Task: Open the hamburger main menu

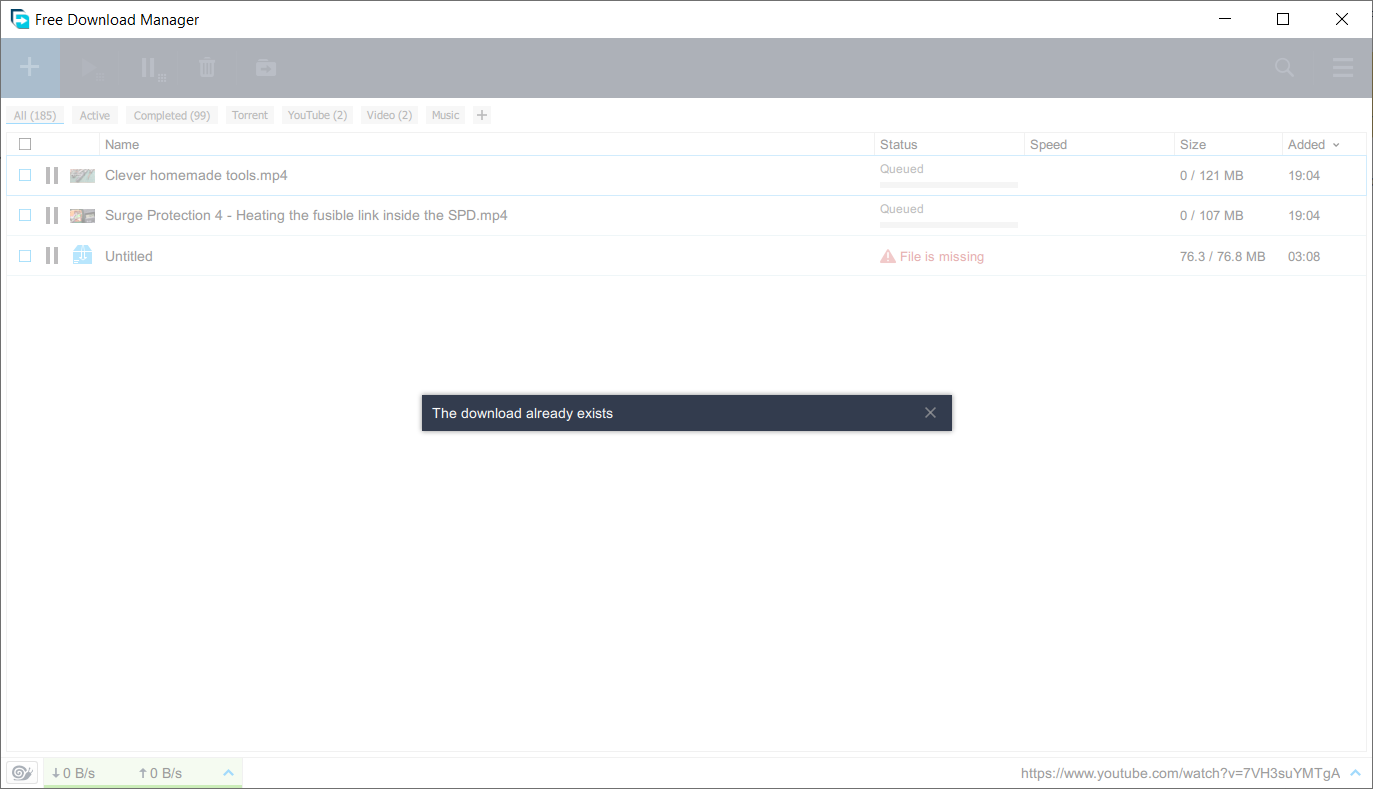Action: tap(1343, 68)
